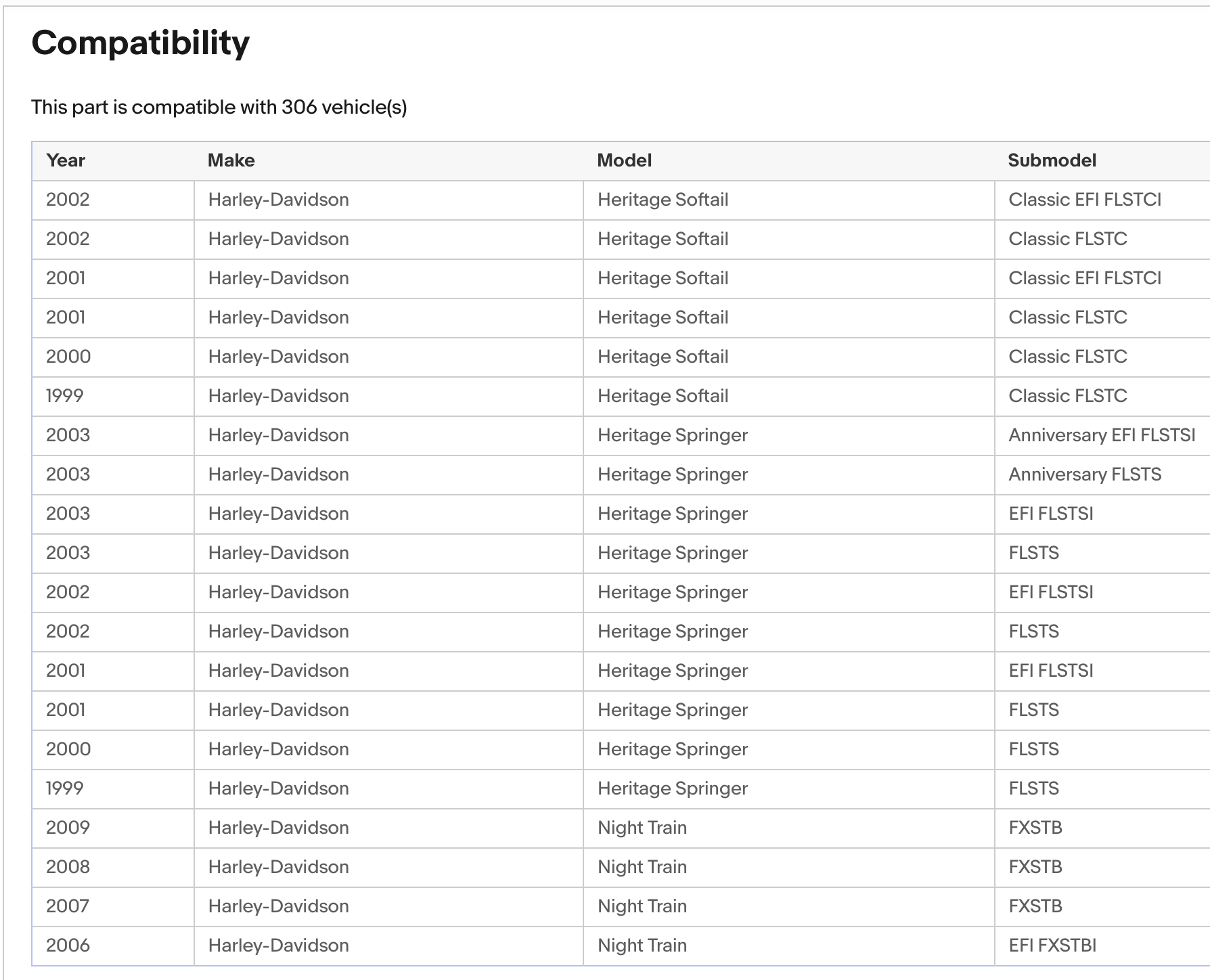Click the 2009 year cell
This screenshot has width=1210, height=980.
click(68, 828)
